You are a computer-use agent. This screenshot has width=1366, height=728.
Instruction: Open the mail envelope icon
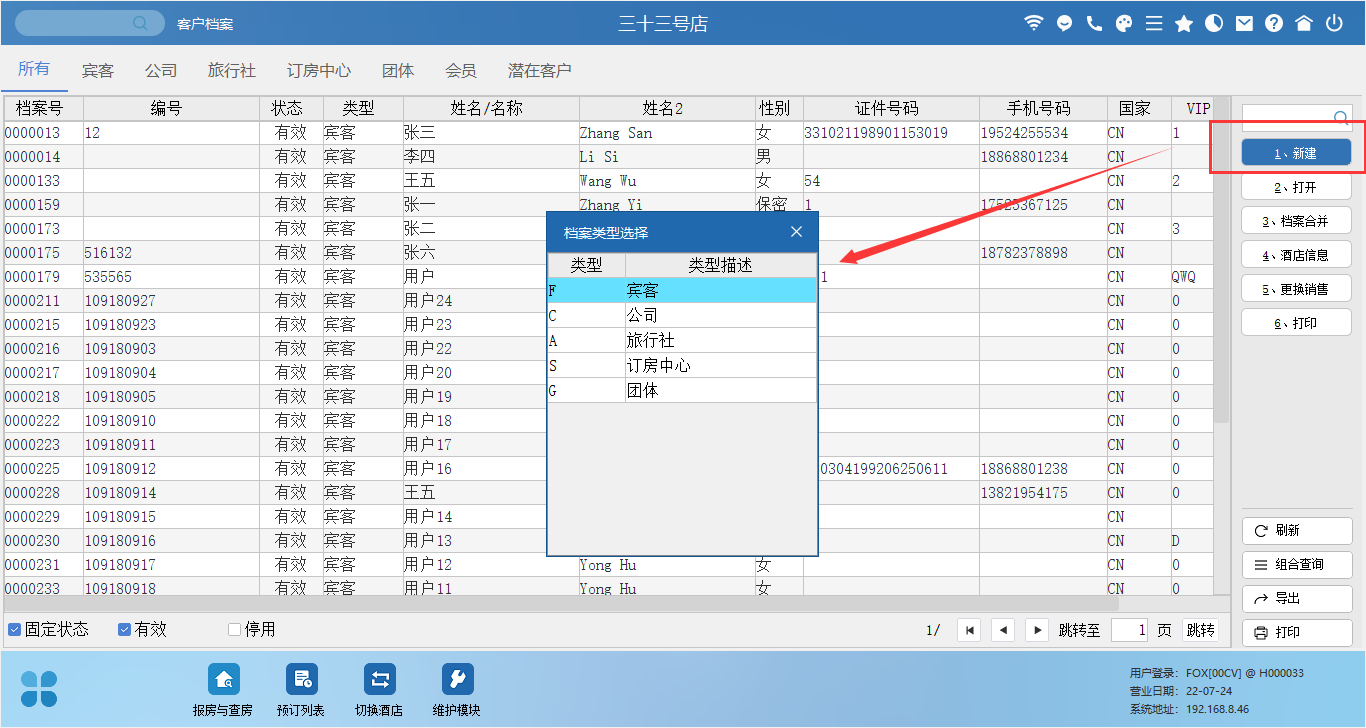coord(1244,24)
